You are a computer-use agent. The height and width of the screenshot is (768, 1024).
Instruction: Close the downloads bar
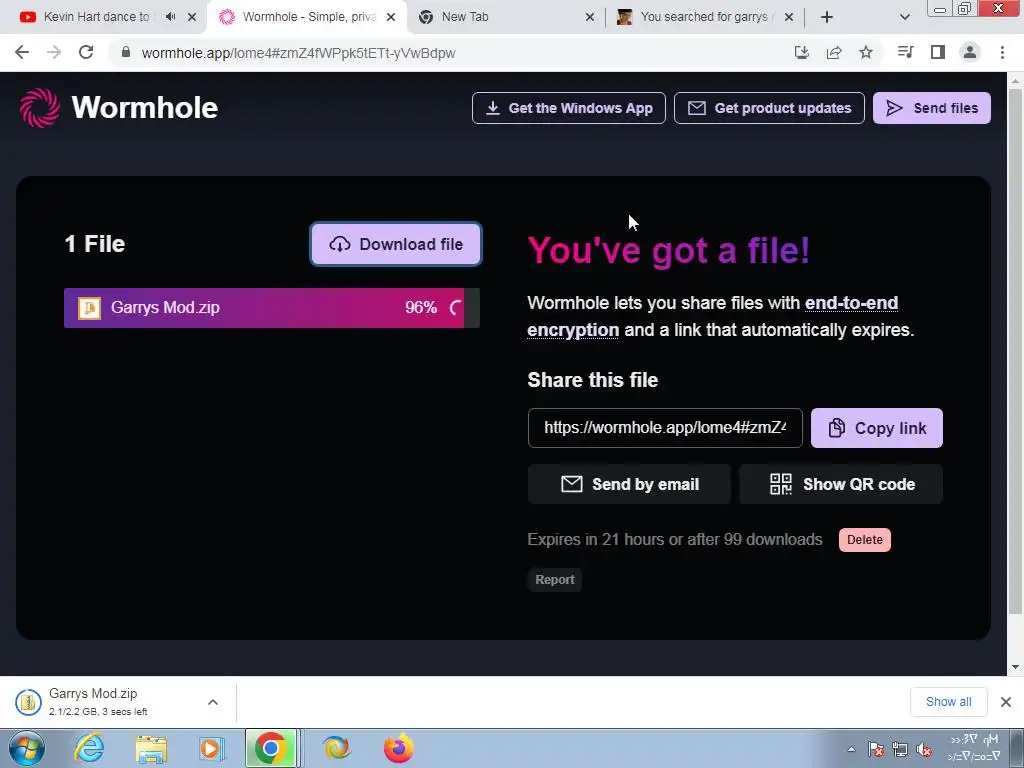(1006, 702)
